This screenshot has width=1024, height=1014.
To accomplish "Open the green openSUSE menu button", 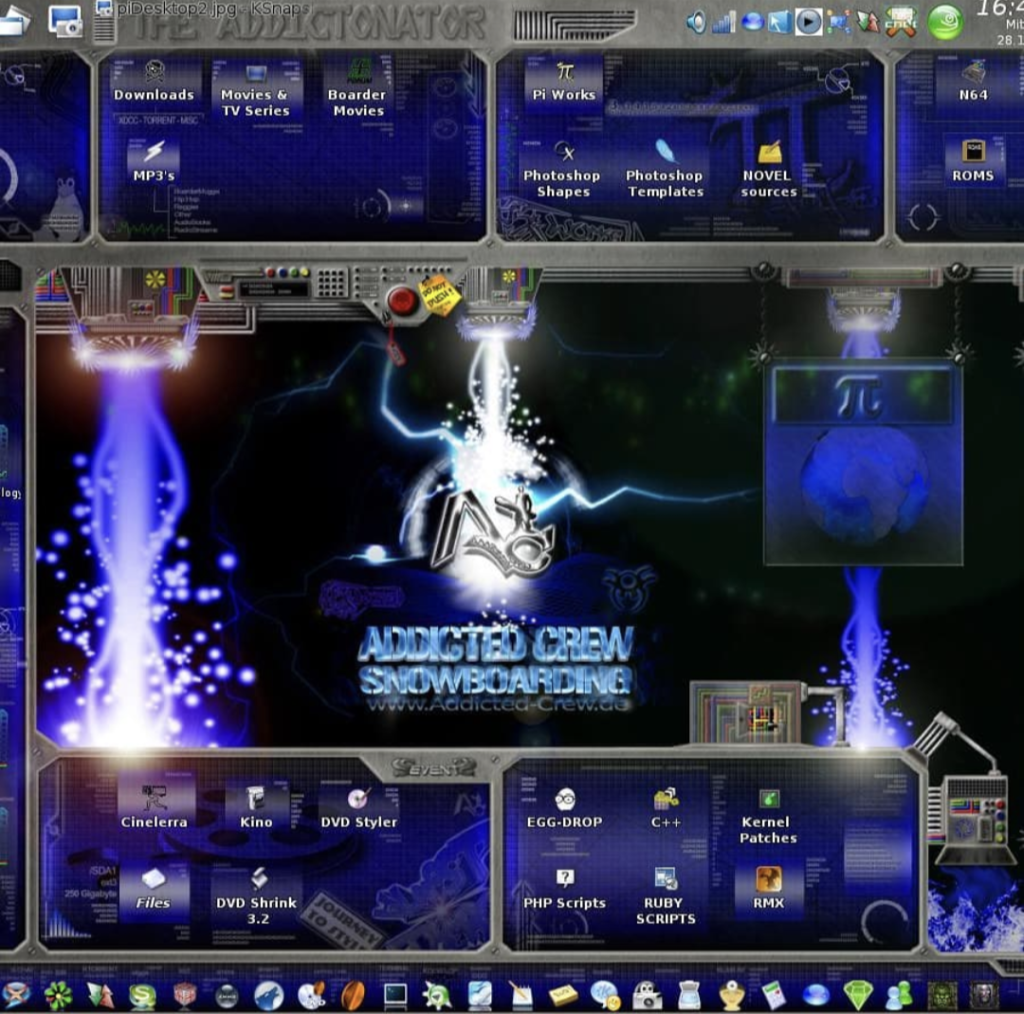I will (946, 22).
